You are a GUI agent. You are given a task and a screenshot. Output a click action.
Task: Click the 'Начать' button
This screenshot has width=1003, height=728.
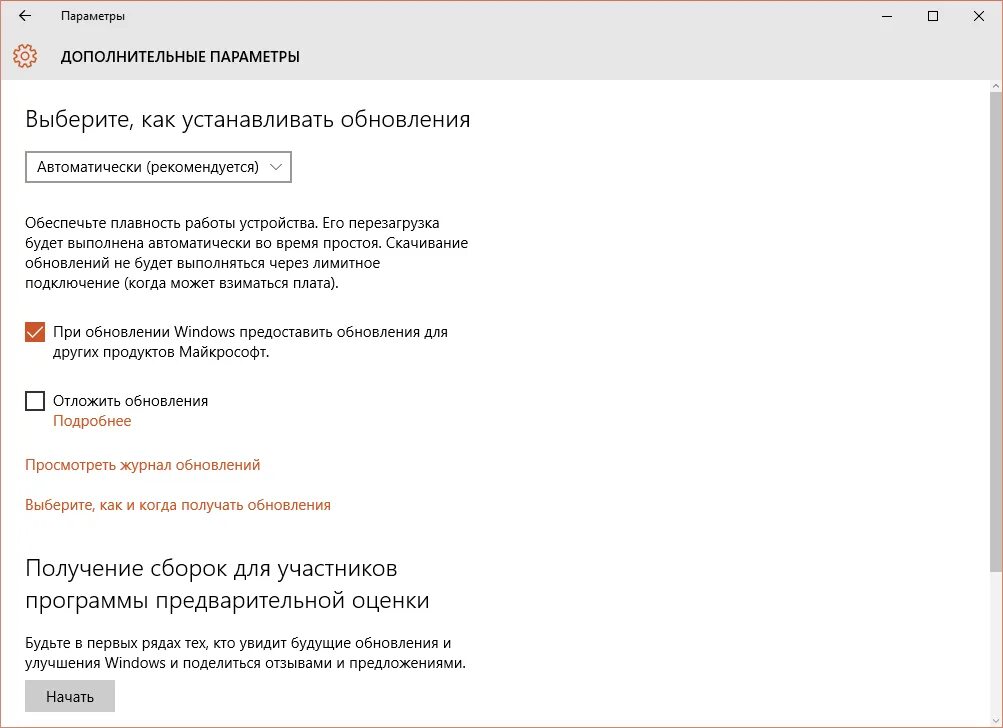70,697
